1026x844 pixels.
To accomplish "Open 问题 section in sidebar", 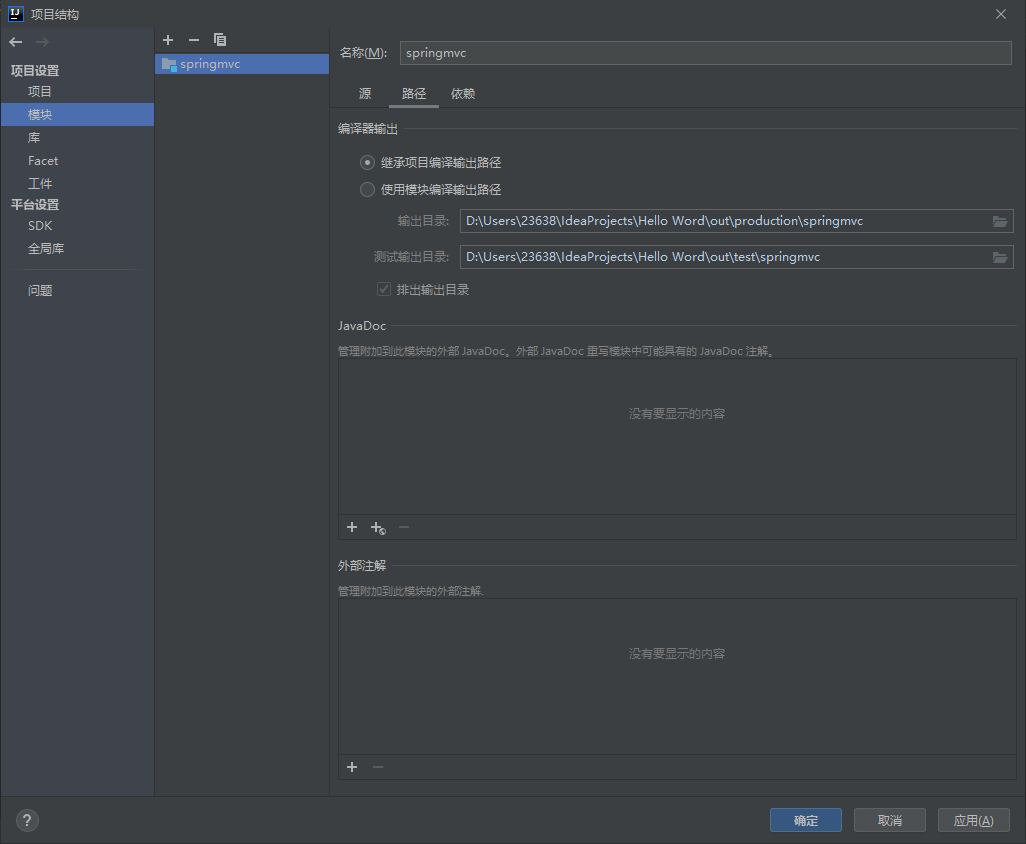I will coord(77,290).
